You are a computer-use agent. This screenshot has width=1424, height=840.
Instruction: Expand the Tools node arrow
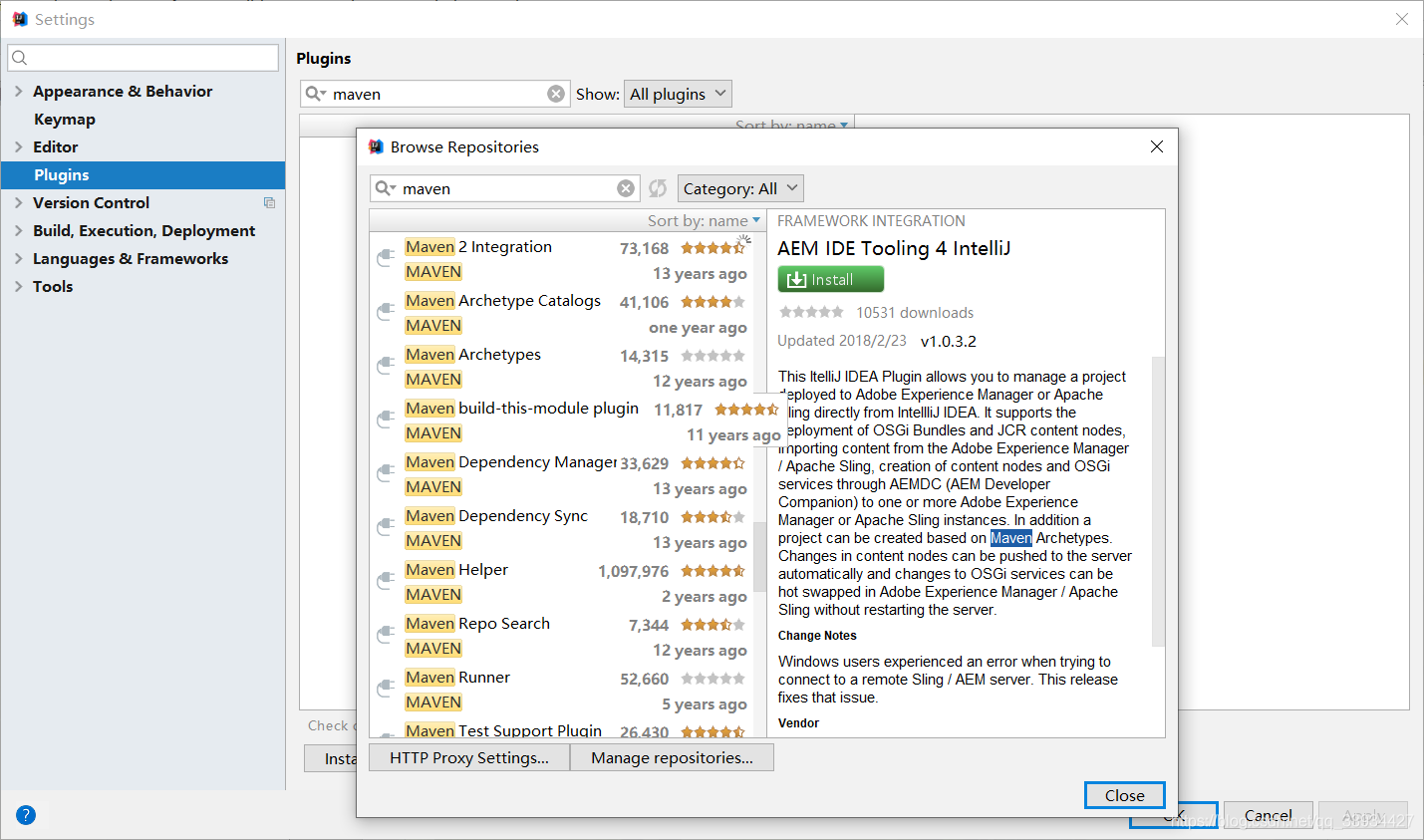(18, 286)
